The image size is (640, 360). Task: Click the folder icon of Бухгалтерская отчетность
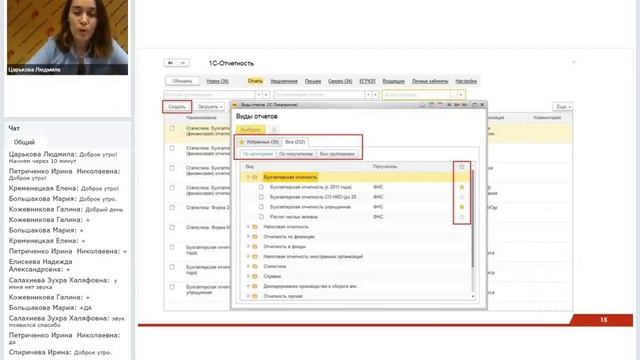255,177
